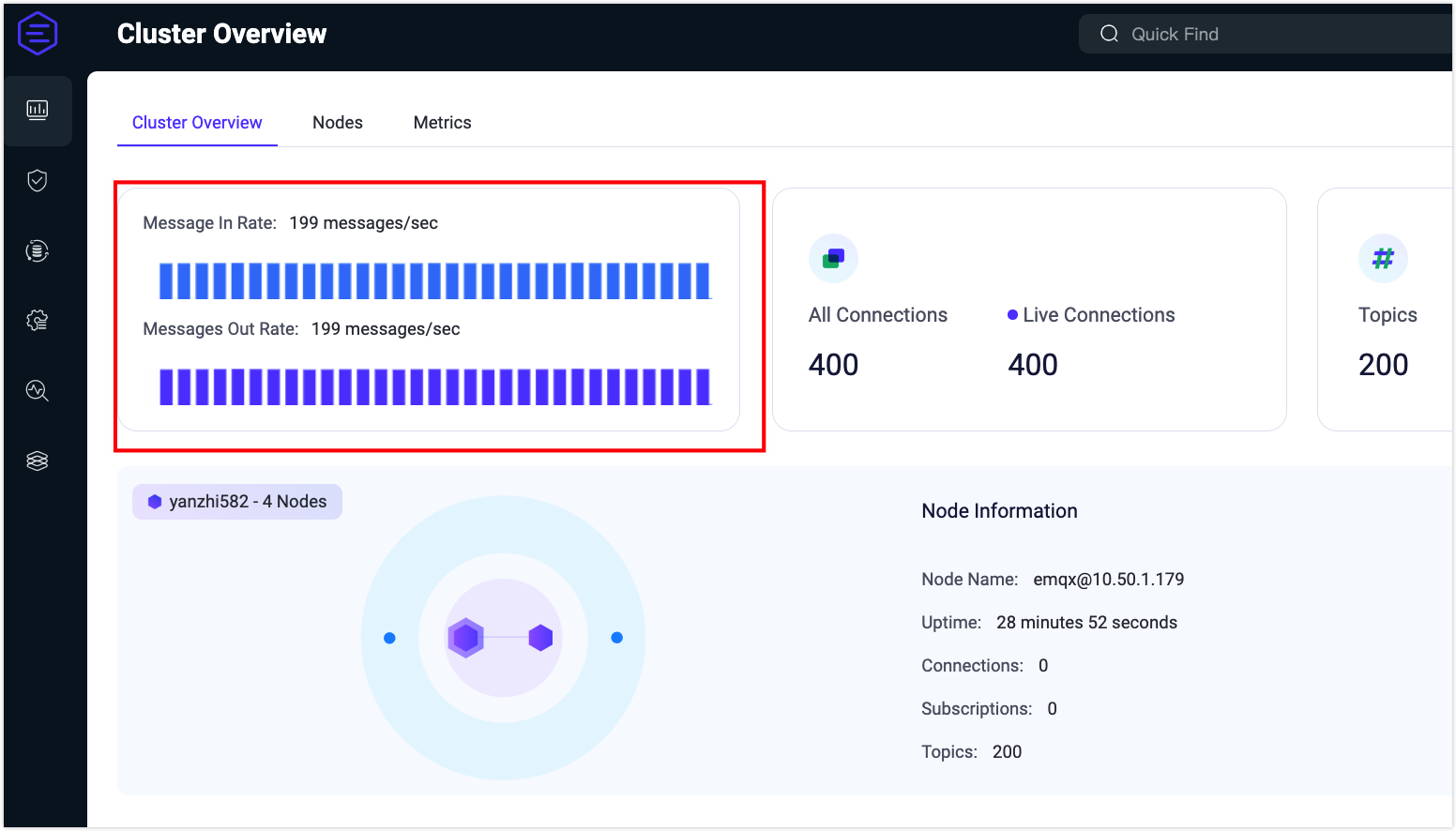Click the magnifier icon in Quick Find
The height and width of the screenshot is (831, 1456).
pyautogui.click(x=1109, y=34)
